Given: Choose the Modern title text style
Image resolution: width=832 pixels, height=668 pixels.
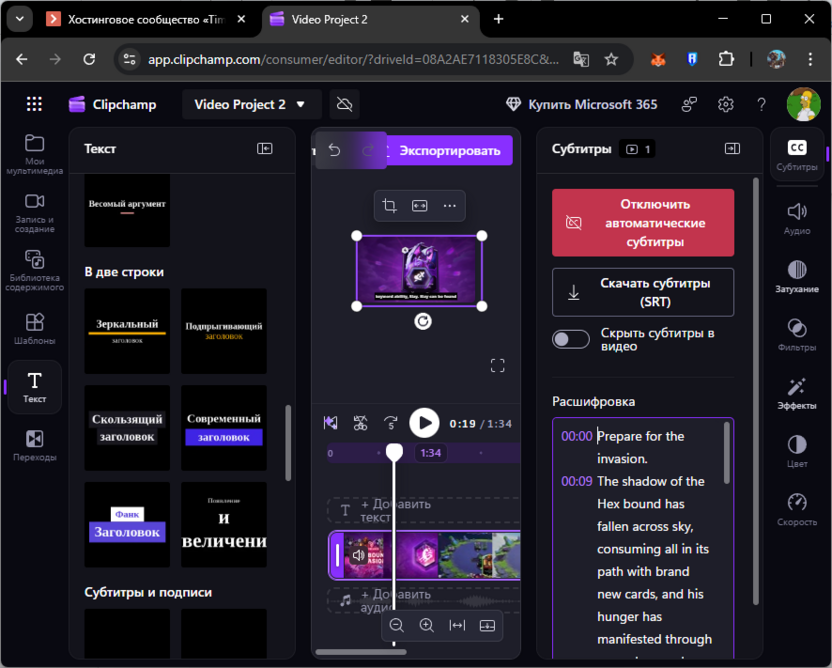Looking at the screenshot, I should tap(224, 428).
